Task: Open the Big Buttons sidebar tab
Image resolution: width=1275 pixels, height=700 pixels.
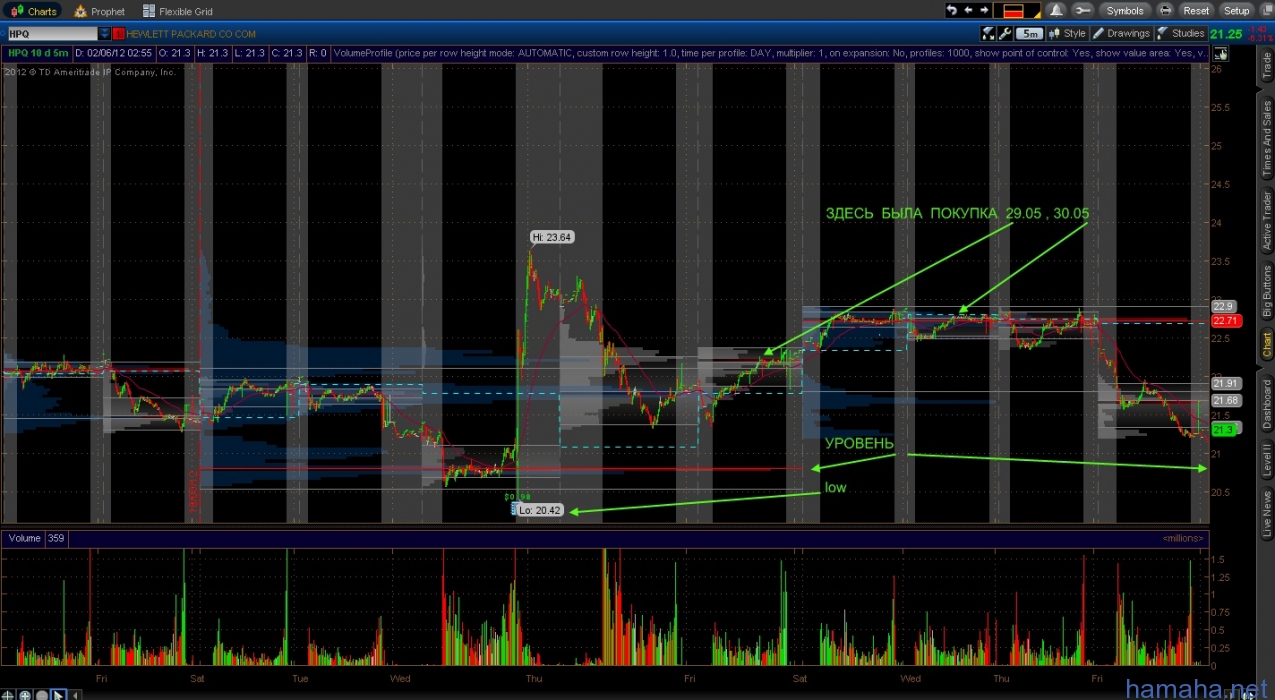Action: pyautogui.click(x=1266, y=291)
